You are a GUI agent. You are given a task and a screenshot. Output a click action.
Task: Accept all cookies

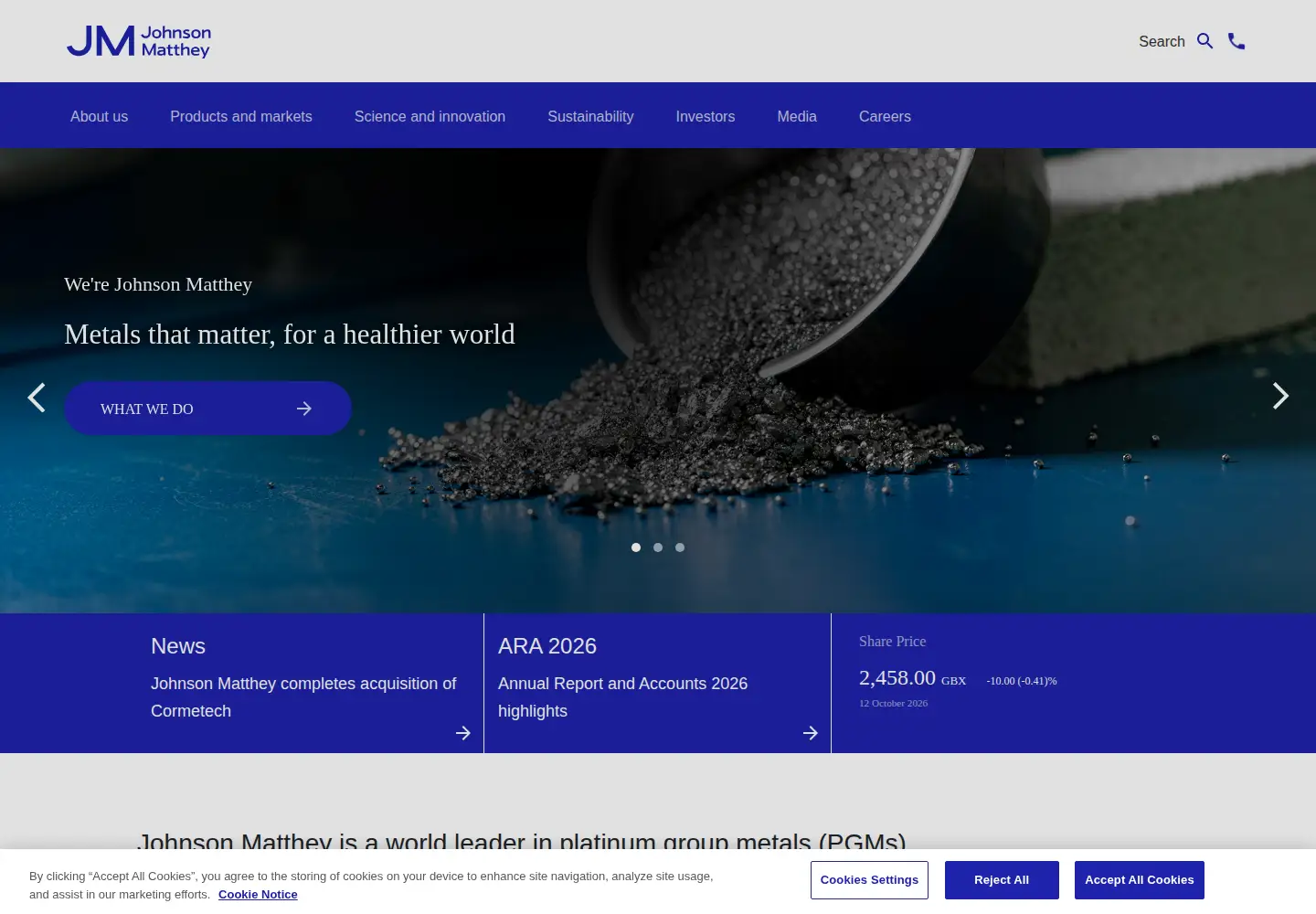(x=1140, y=880)
